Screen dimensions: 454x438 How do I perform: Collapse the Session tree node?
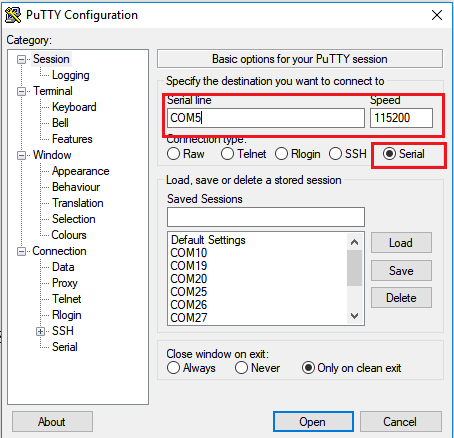[21, 60]
